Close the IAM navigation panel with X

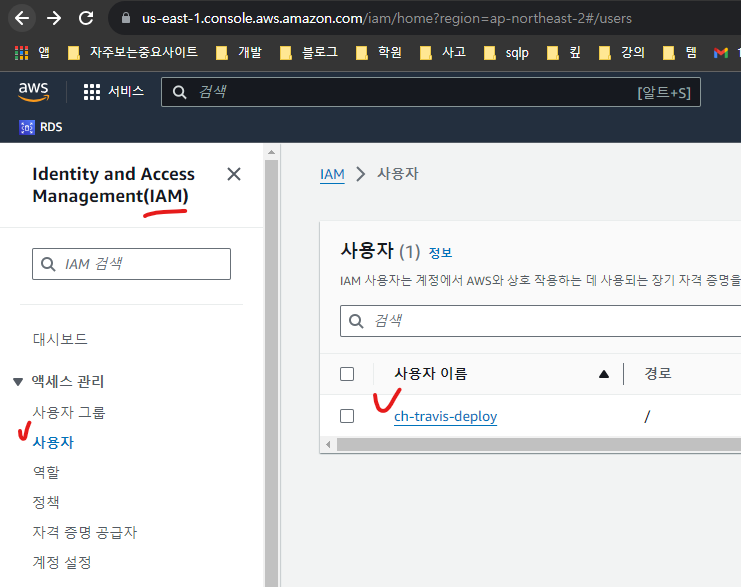[x=234, y=174]
